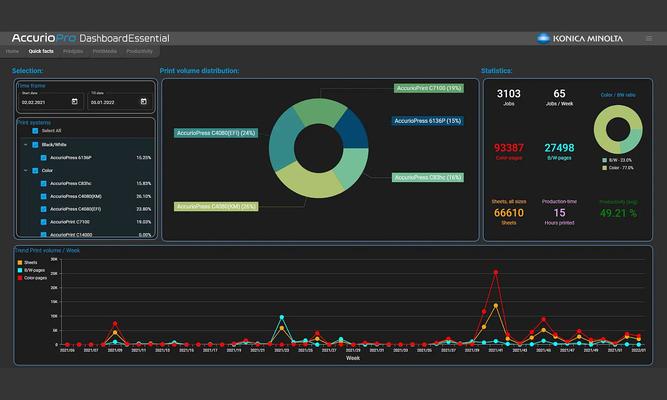Uncheck the AccurioPress C4080(EFI) checkbox
Viewport: 667px width, 400px height.
tap(43, 209)
